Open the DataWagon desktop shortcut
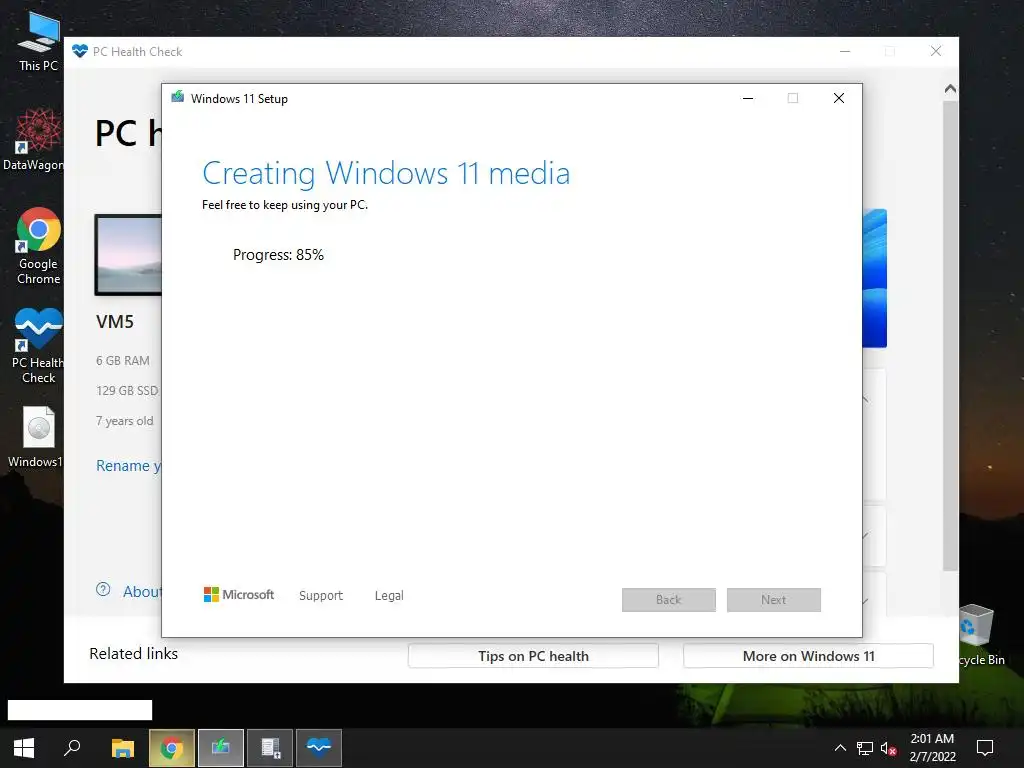This screenshot has width=1024, height=768. (34, 139)
